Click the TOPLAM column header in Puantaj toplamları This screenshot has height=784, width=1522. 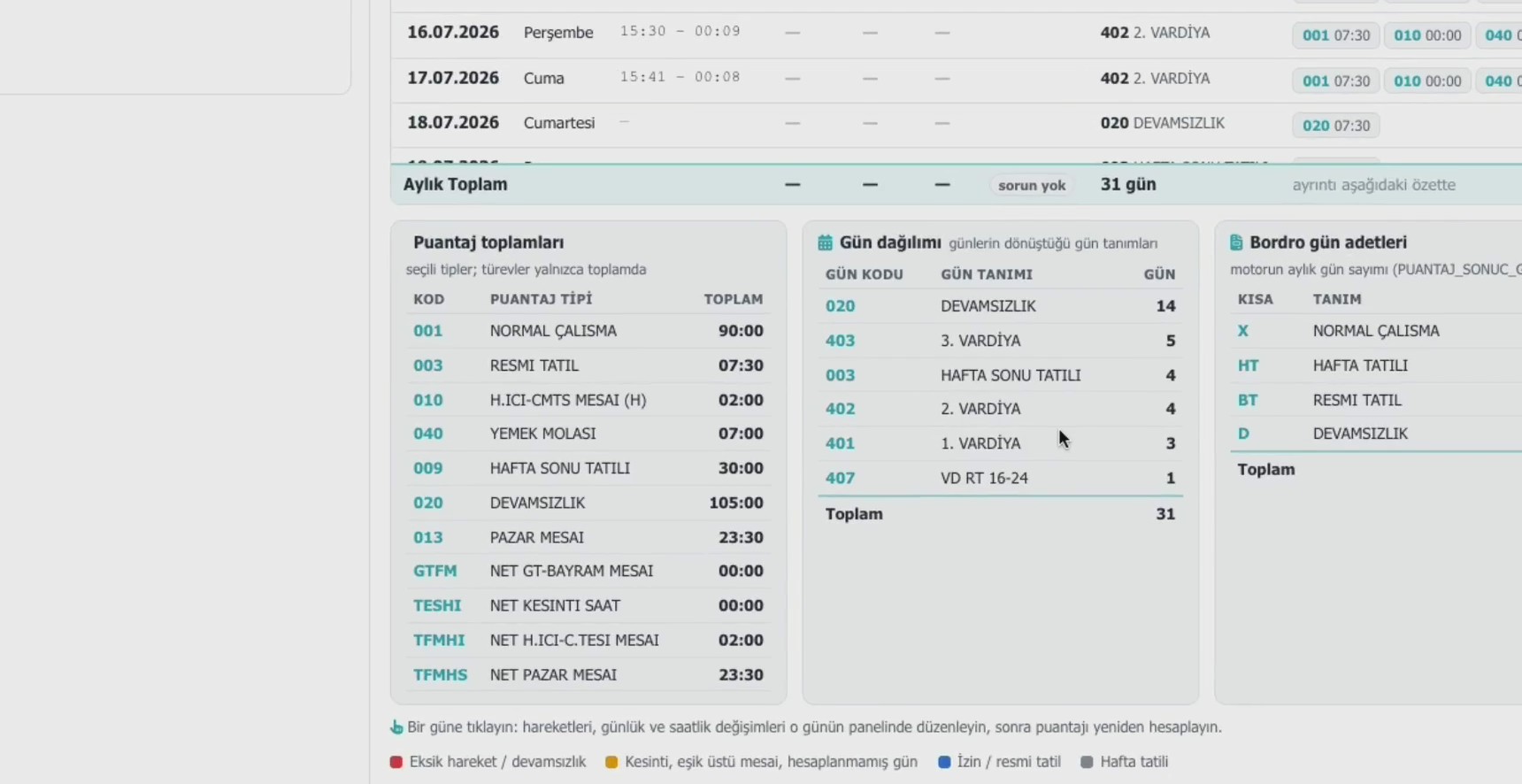734,299
